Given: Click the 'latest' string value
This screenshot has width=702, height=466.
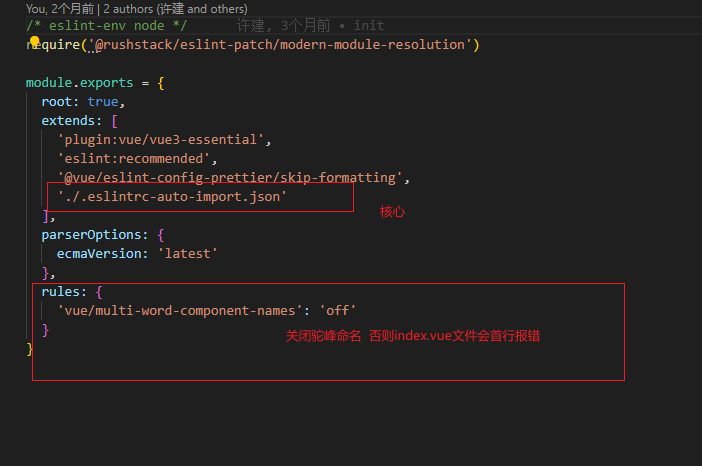Looking at the screenshot, I should click(x=188, y=254).
